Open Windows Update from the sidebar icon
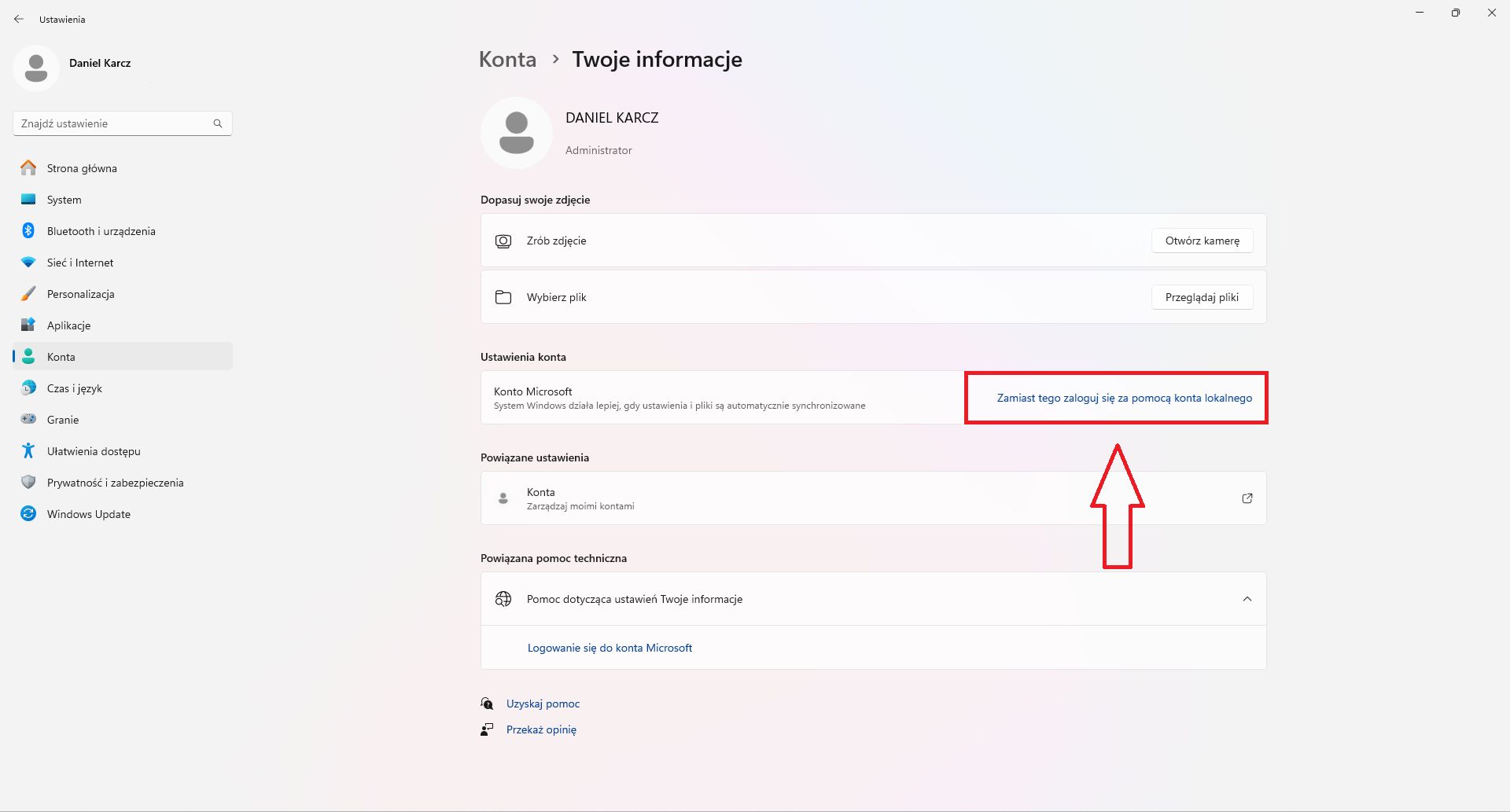 (x=28, y=513)
